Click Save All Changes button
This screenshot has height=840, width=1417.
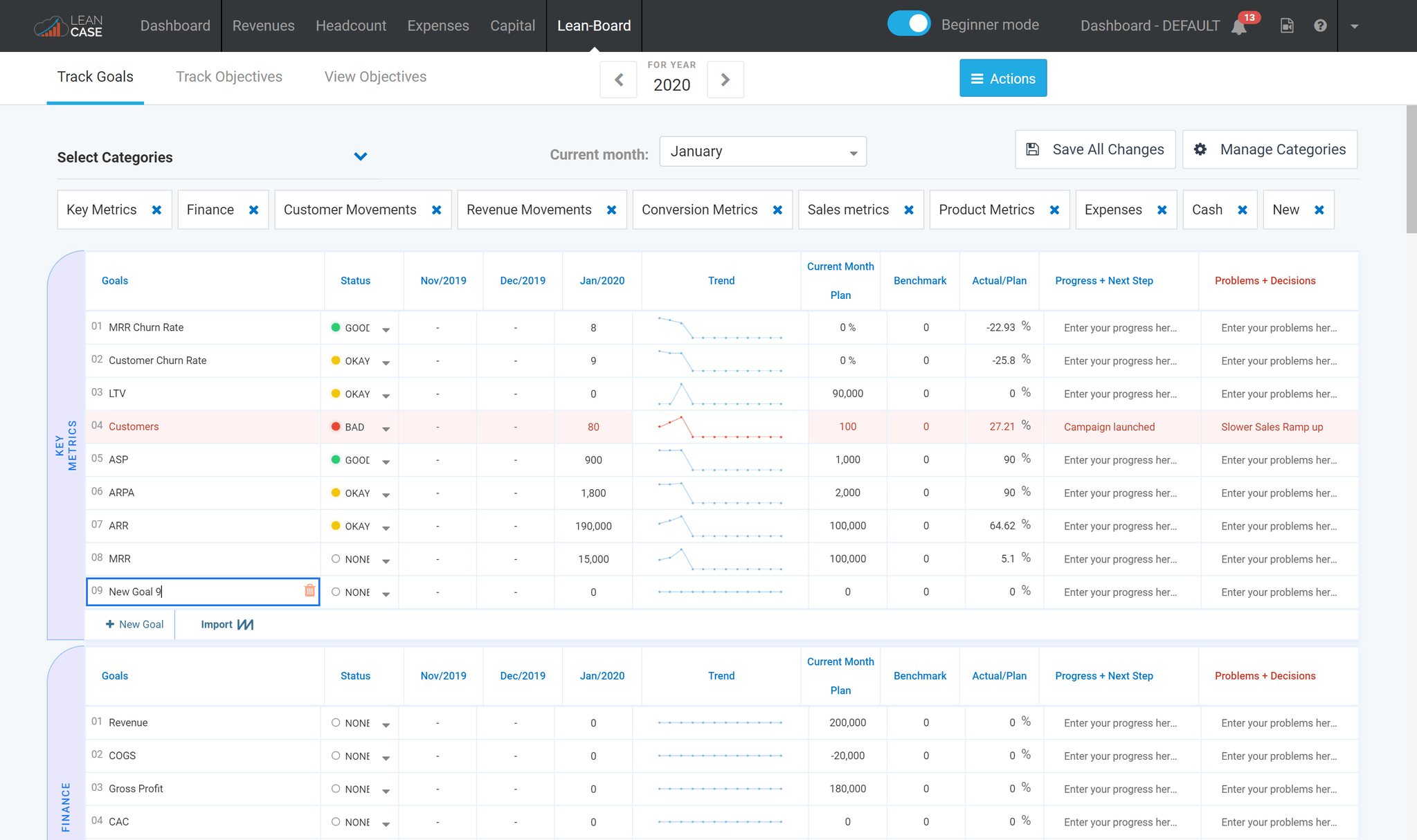tap(1095, 149)
